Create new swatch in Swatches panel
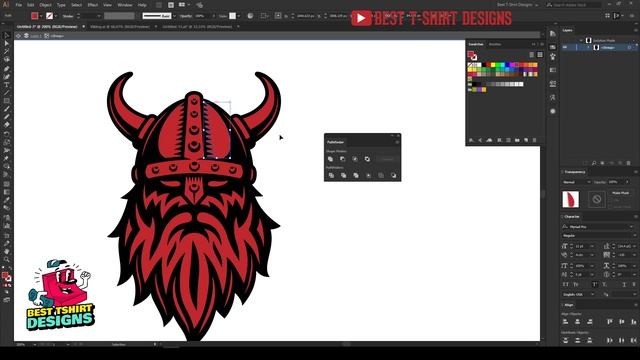This screenshot has width=640, height=360. pyautogui.click(x=526, y=140)
